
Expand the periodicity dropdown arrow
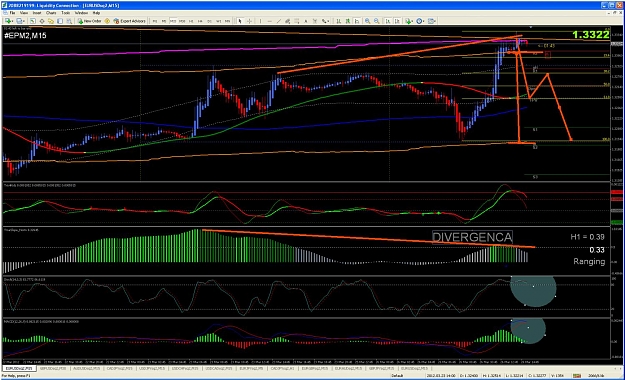tap(423, 21)
